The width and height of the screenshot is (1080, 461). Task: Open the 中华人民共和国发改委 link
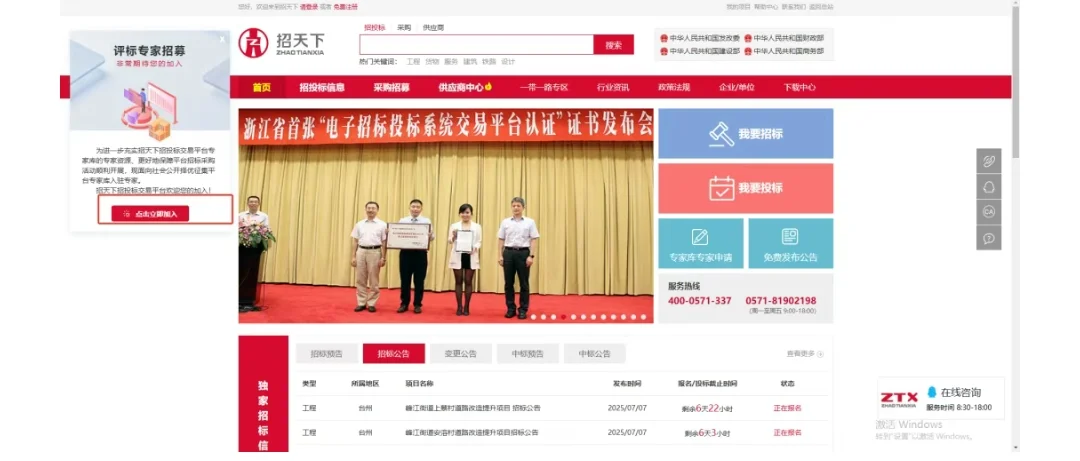[700, 39]
